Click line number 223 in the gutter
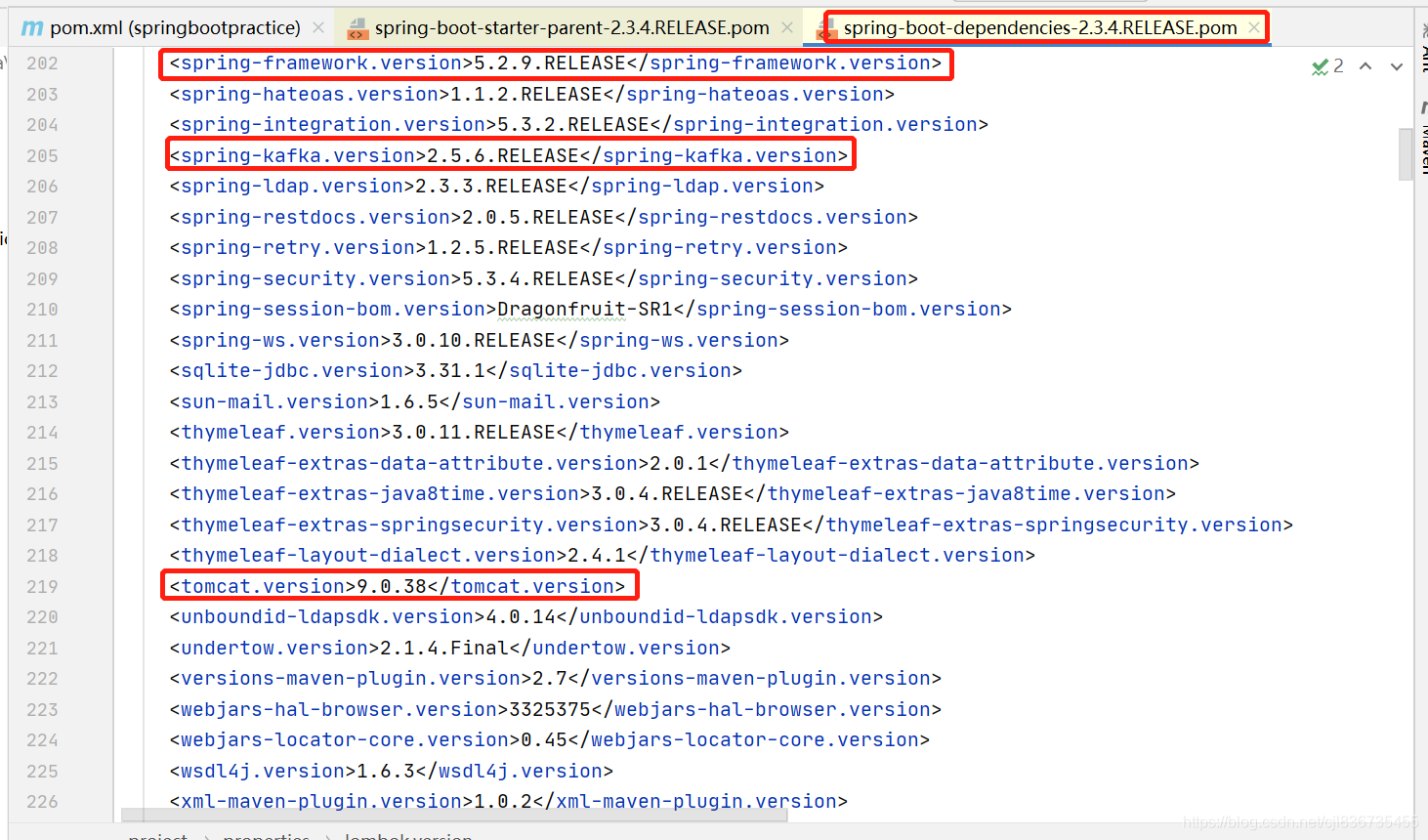 point(42,710)
